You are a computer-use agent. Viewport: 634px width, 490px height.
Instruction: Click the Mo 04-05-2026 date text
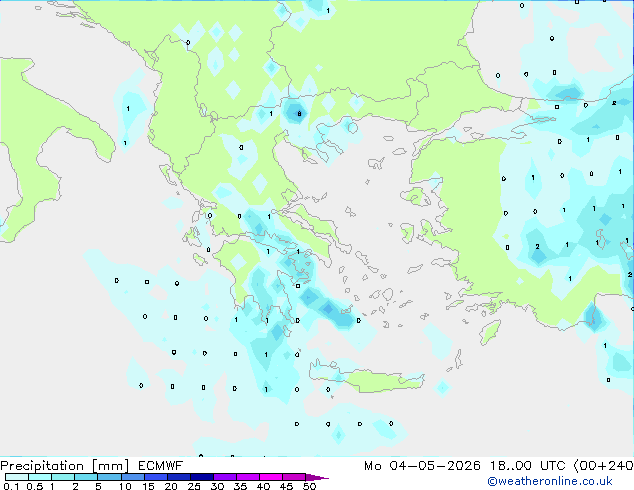(x=422, y=466)
